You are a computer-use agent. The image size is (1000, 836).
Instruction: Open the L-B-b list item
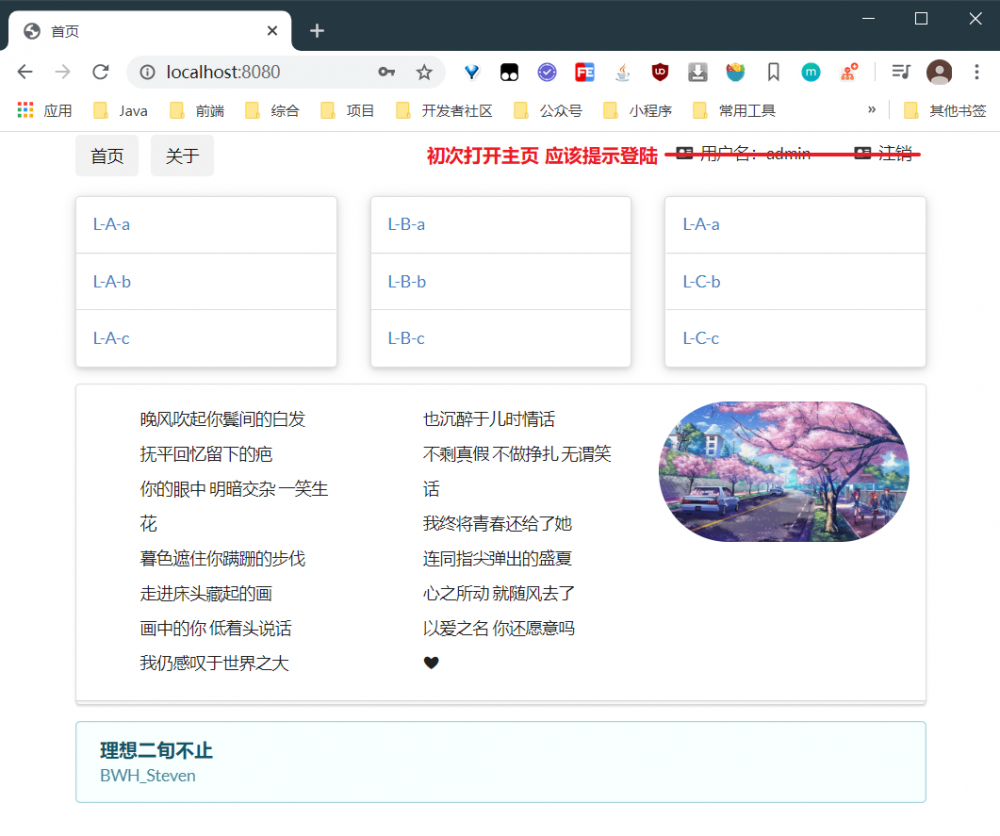point(406,281)
